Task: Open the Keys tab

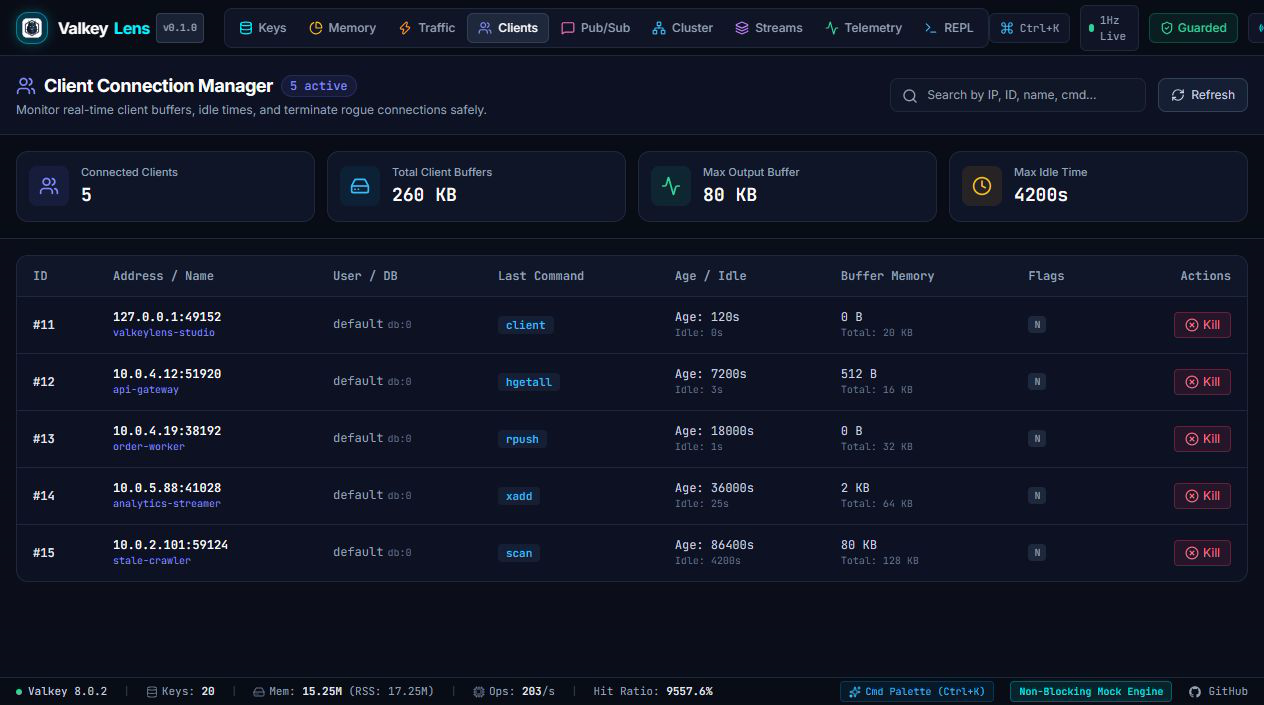Action: [262, 28]
